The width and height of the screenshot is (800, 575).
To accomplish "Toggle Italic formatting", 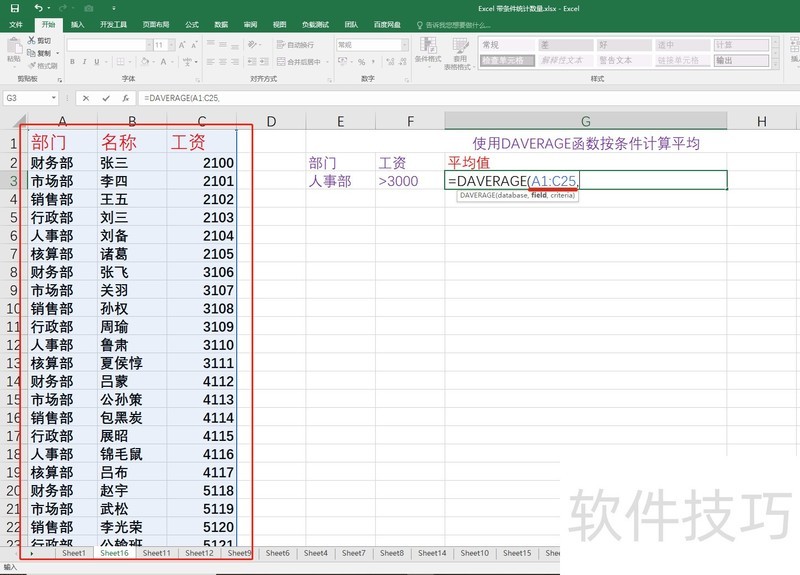I will tap(84, 61).
